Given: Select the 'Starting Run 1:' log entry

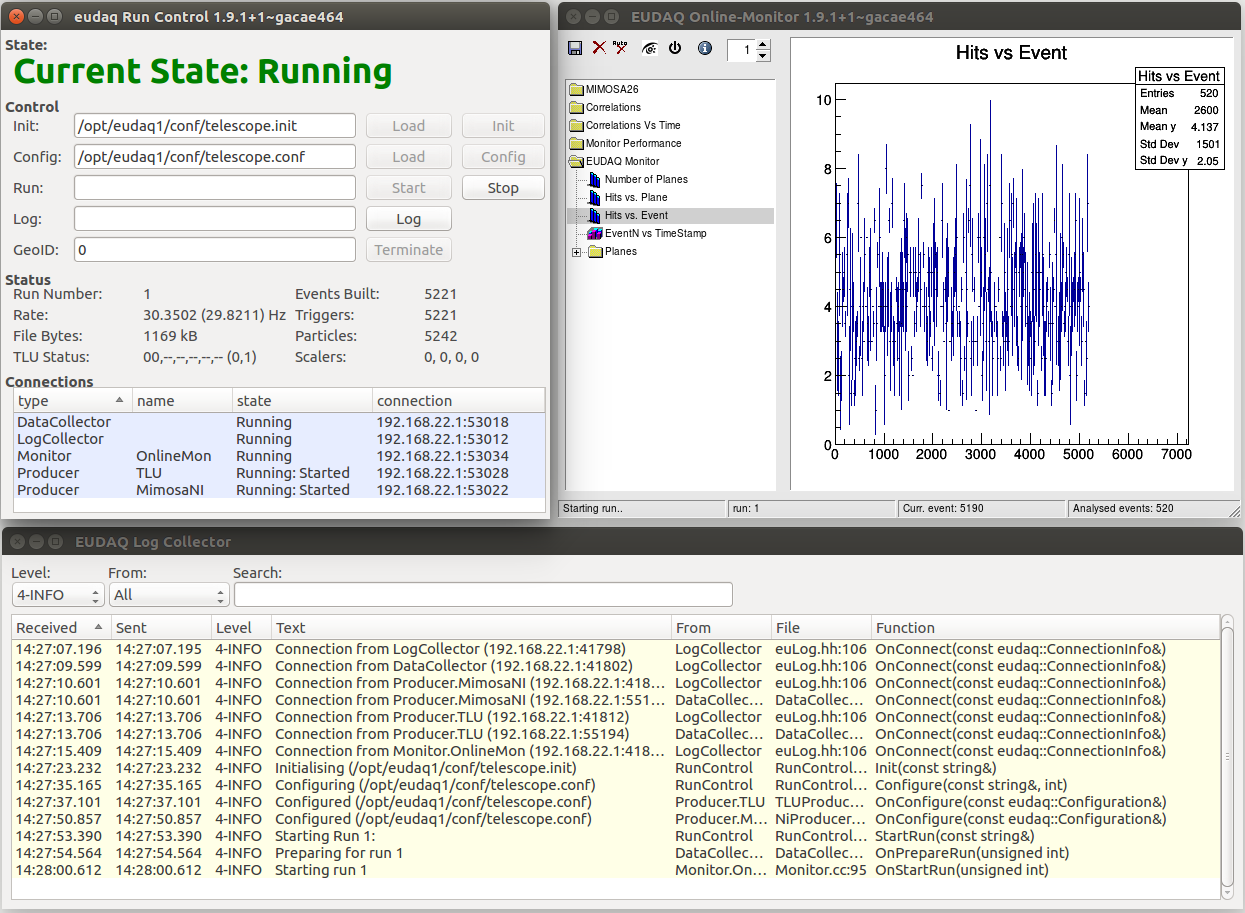Looking at the screenshot, I should pyautogui.click(x=616, y=836).
